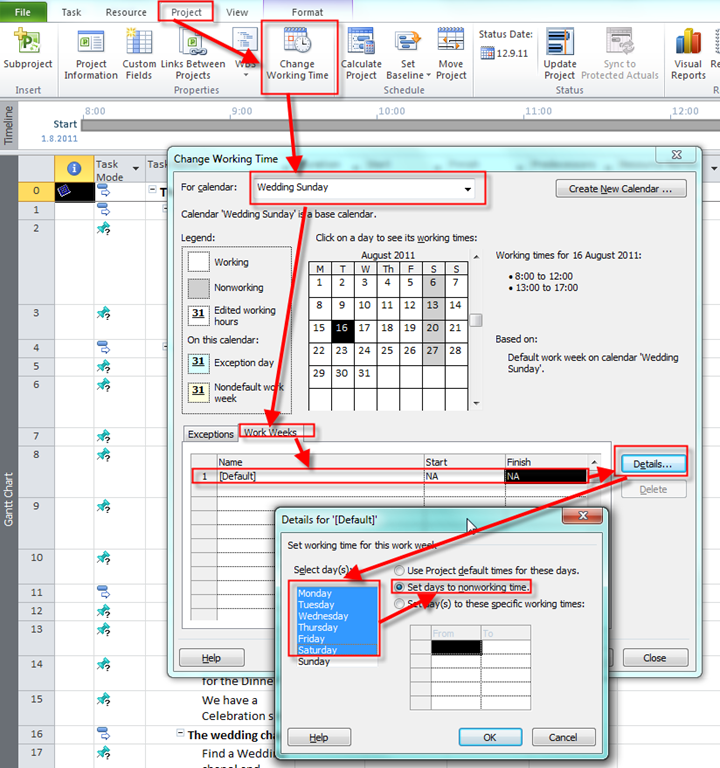Open Visual Reports from the ribbon
Viewport: 720px width, 768px height.
click(688, 44)
